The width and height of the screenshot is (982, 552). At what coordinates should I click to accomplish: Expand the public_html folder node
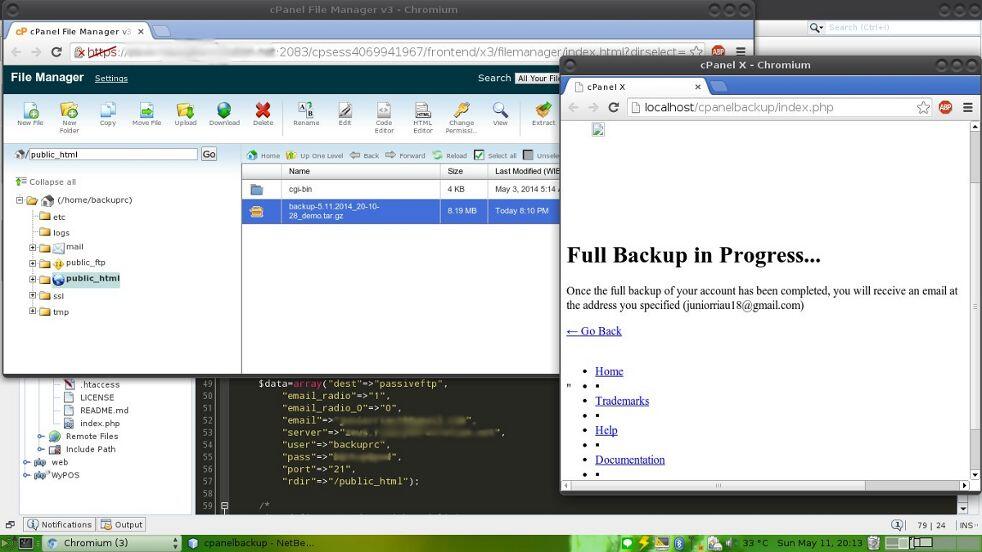(x=33, y=279)
